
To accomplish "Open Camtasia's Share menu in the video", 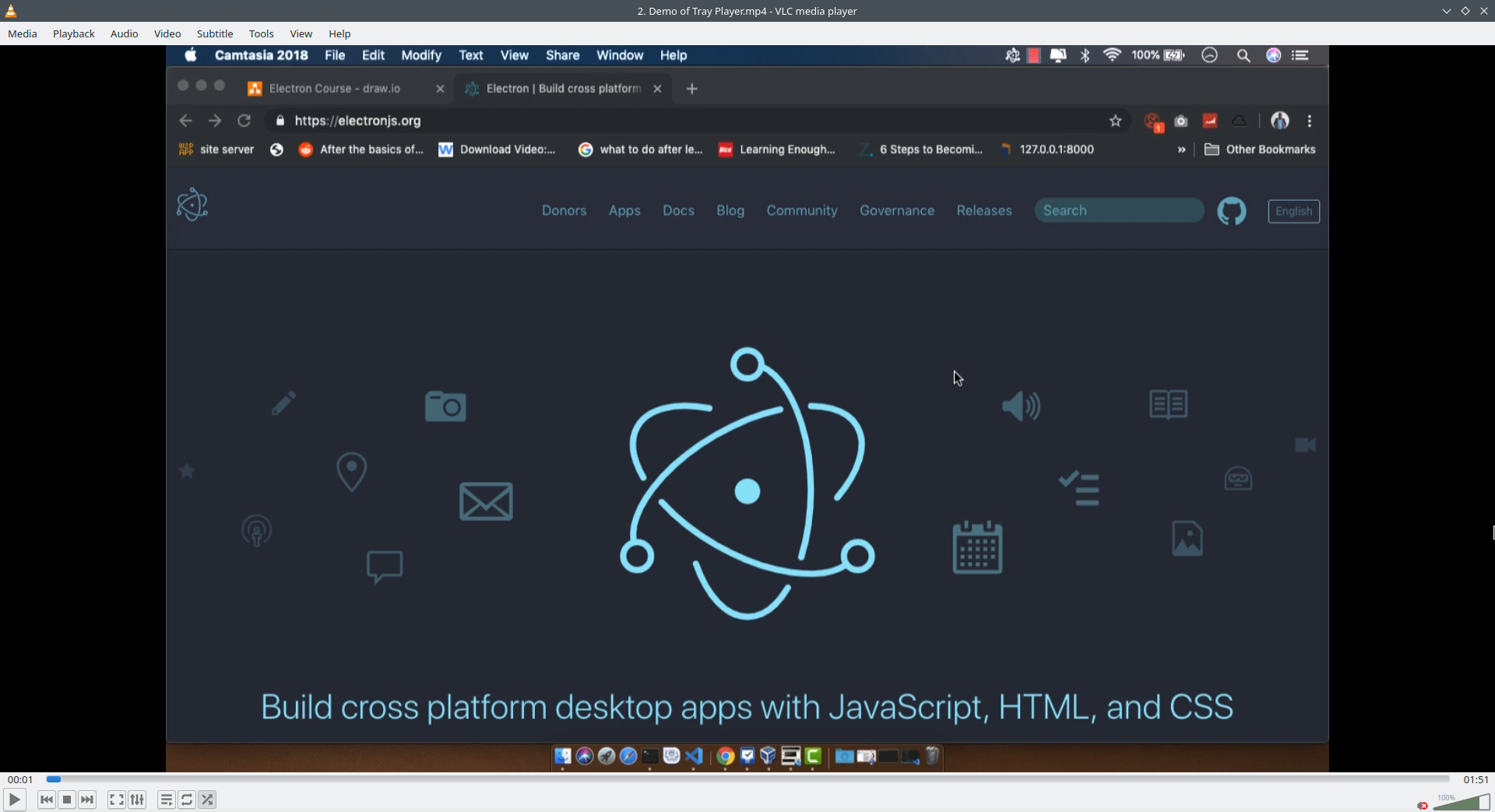I will [x=562, y=55].
